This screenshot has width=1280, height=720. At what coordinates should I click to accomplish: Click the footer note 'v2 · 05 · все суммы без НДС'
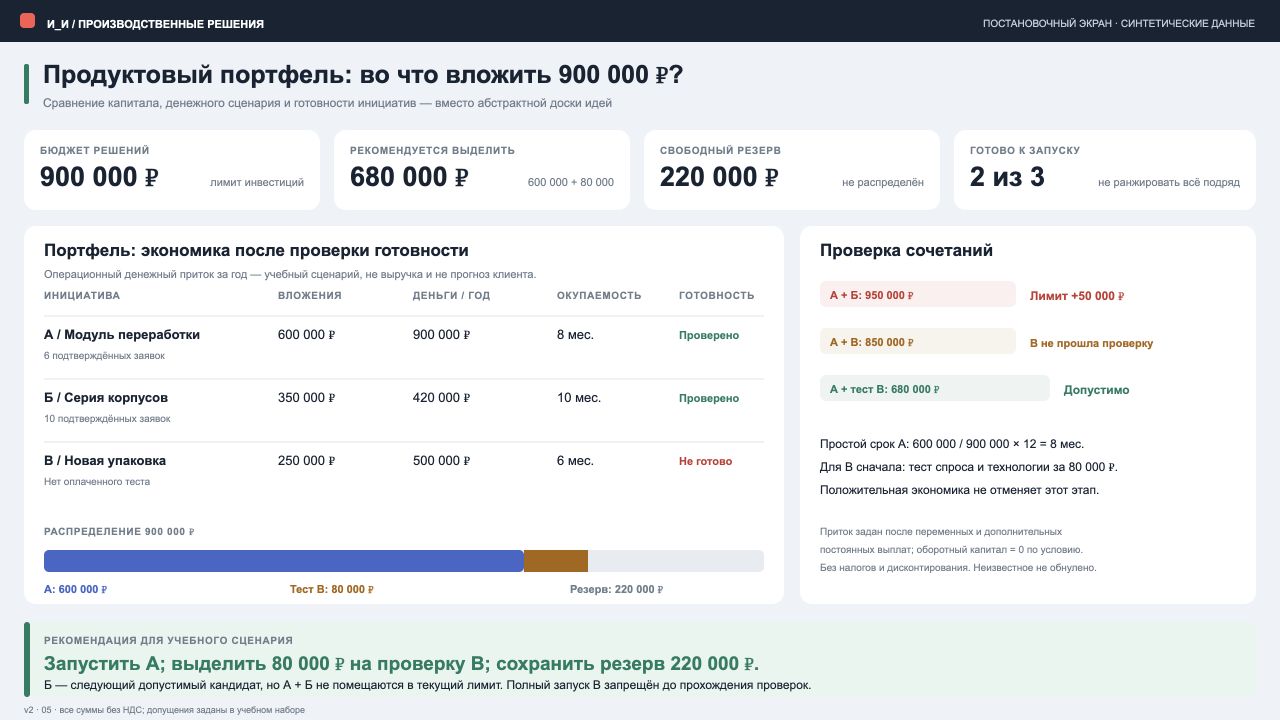tap(164, 710)
